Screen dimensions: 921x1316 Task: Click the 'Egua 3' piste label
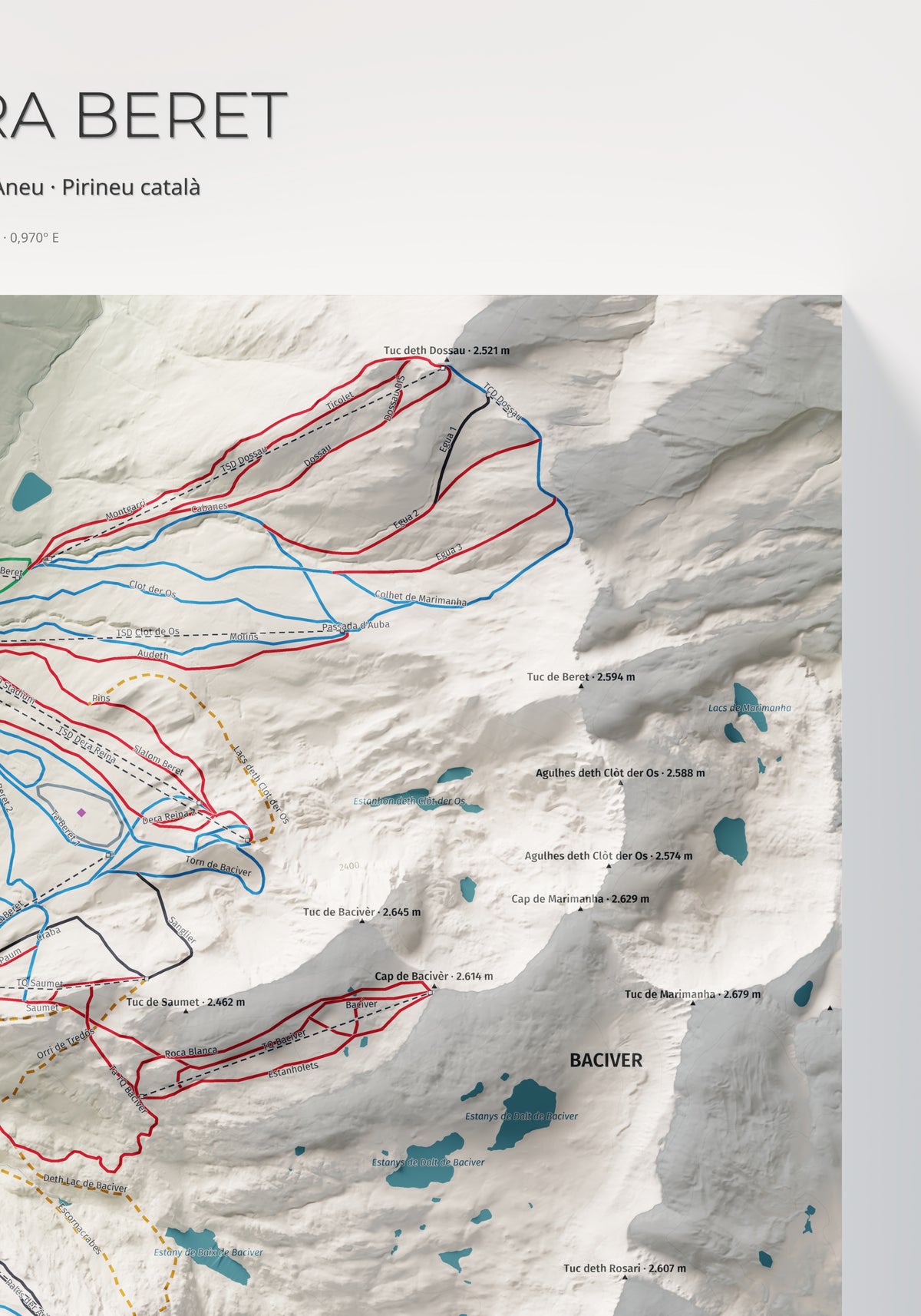(x=449, y=551)
